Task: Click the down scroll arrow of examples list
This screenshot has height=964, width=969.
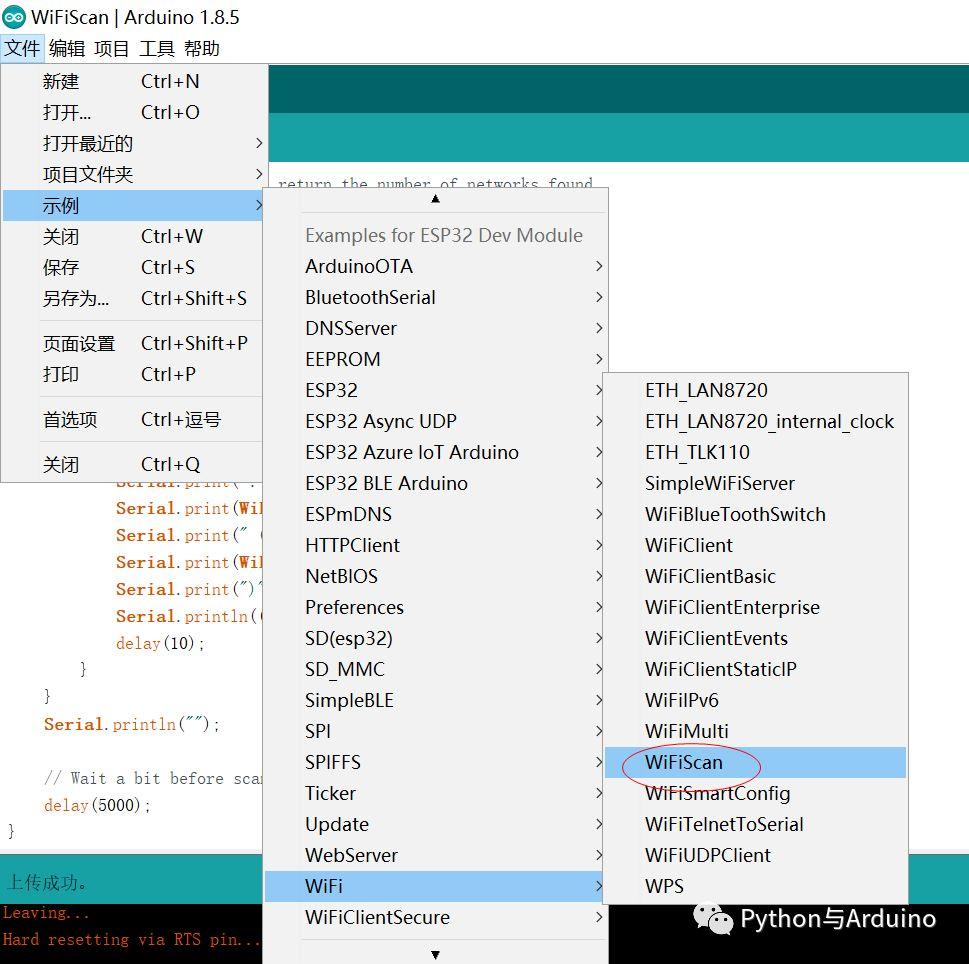Action: (x=436, y=955)
